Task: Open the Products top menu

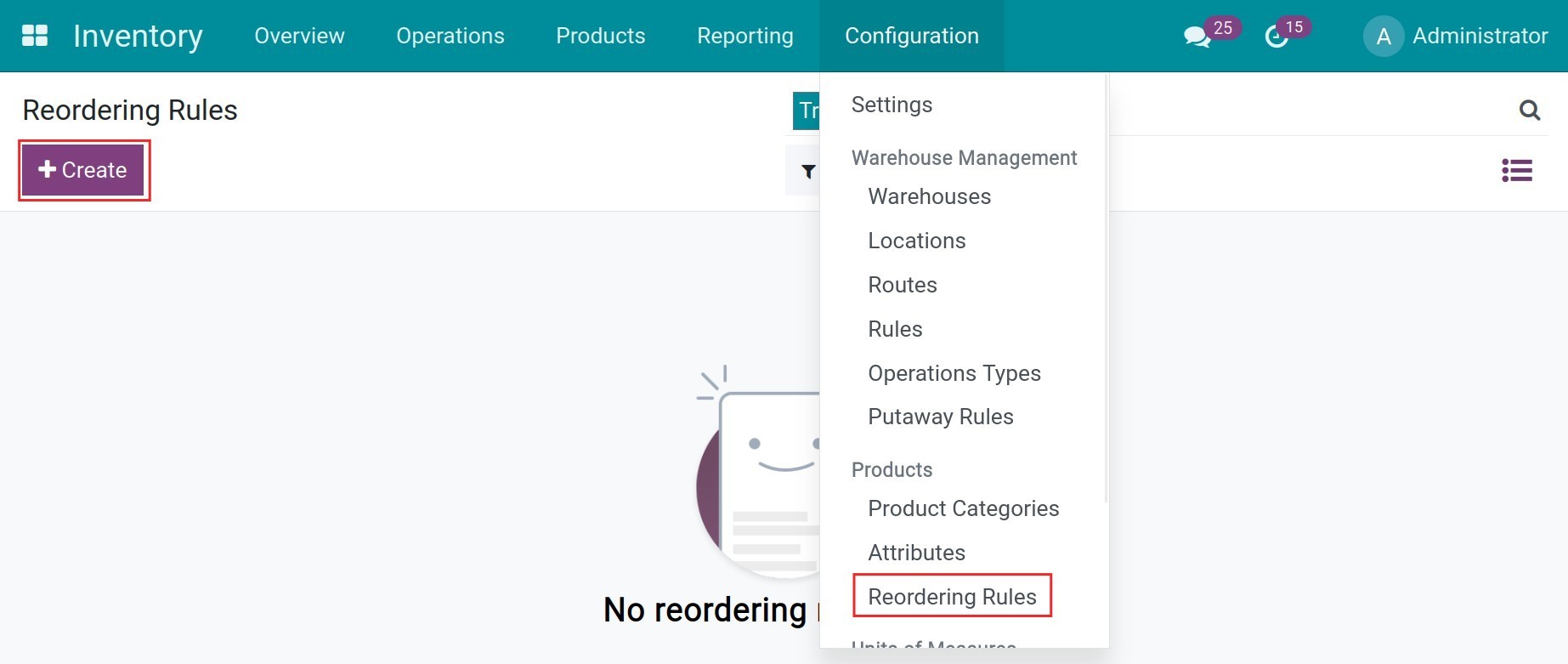Action: 601,36
